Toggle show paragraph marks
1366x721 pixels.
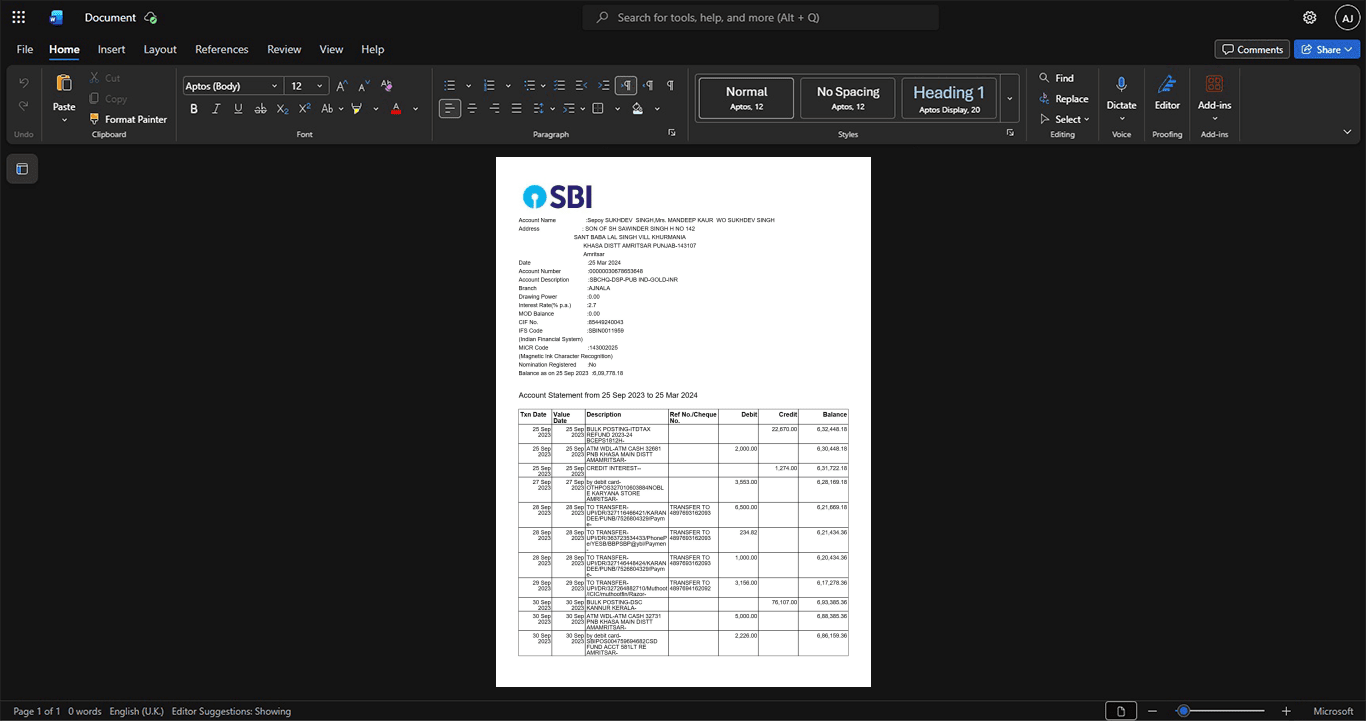(670, 86)
